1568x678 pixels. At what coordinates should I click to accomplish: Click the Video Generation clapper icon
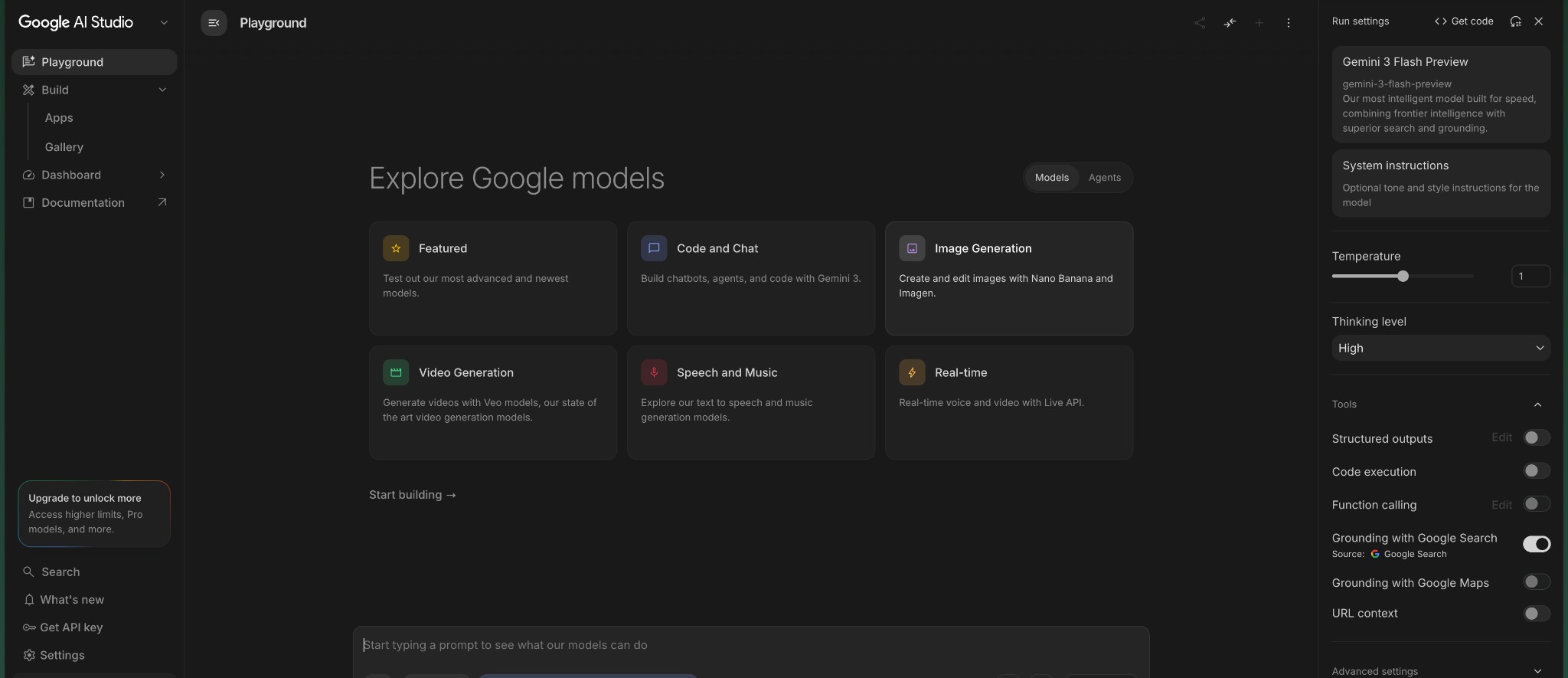(x=396, y=372)
